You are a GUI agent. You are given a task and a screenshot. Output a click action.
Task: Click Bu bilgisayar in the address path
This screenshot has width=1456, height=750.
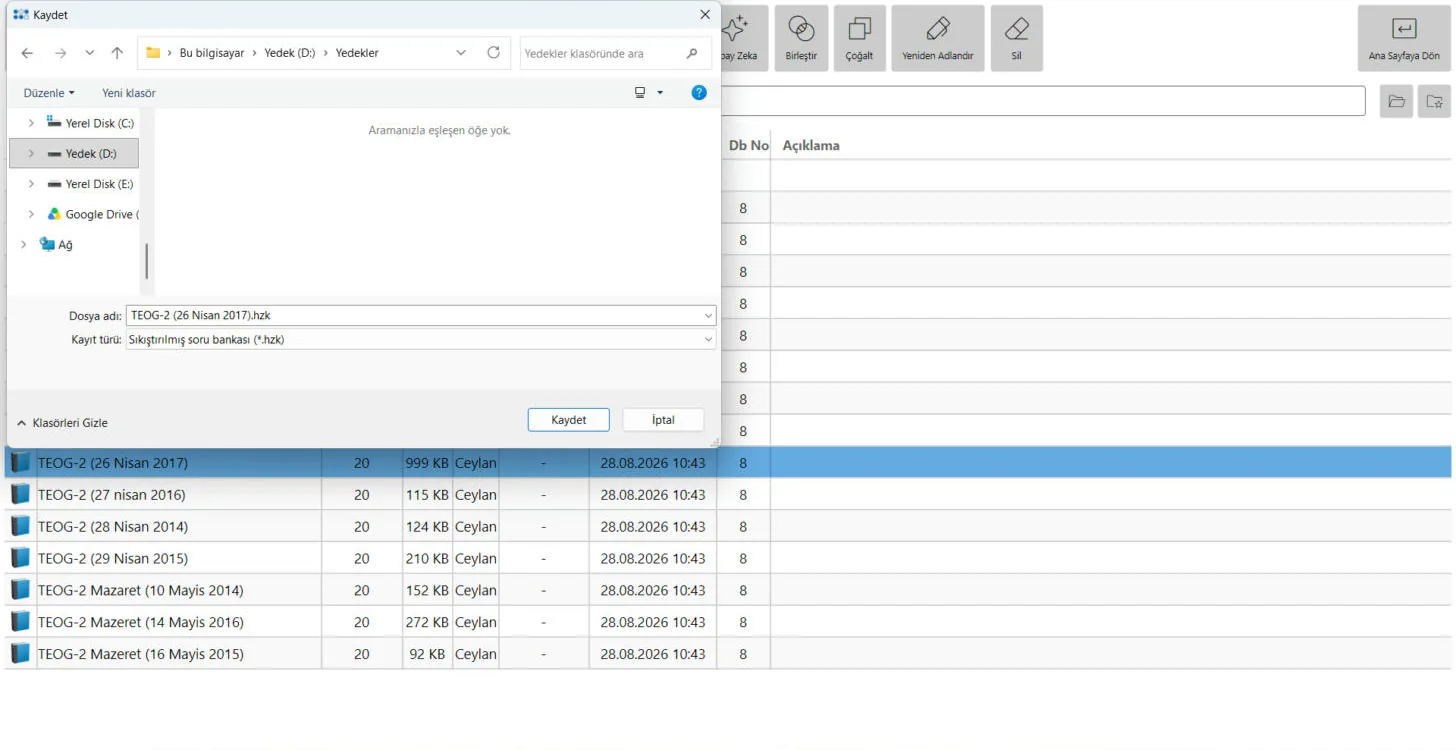pyautogui.click(x=212, y=53)
